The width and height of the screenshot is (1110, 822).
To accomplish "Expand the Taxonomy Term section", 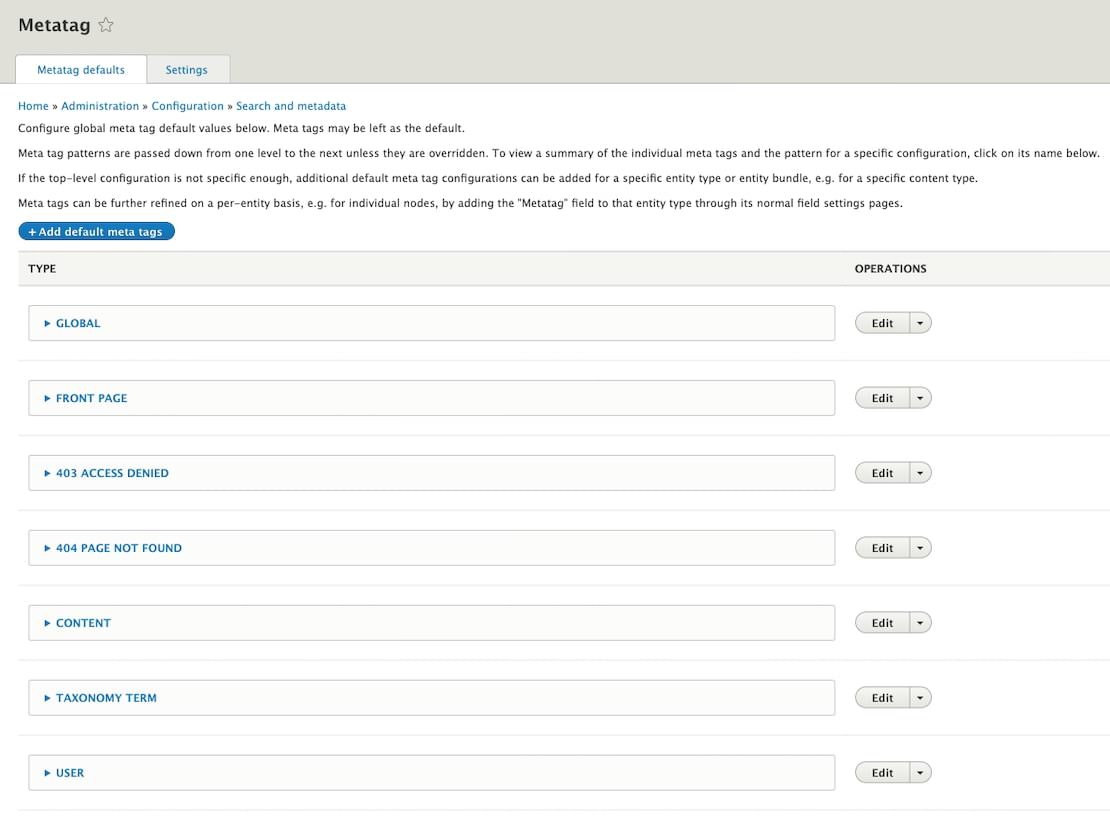I will pos(106,699).
